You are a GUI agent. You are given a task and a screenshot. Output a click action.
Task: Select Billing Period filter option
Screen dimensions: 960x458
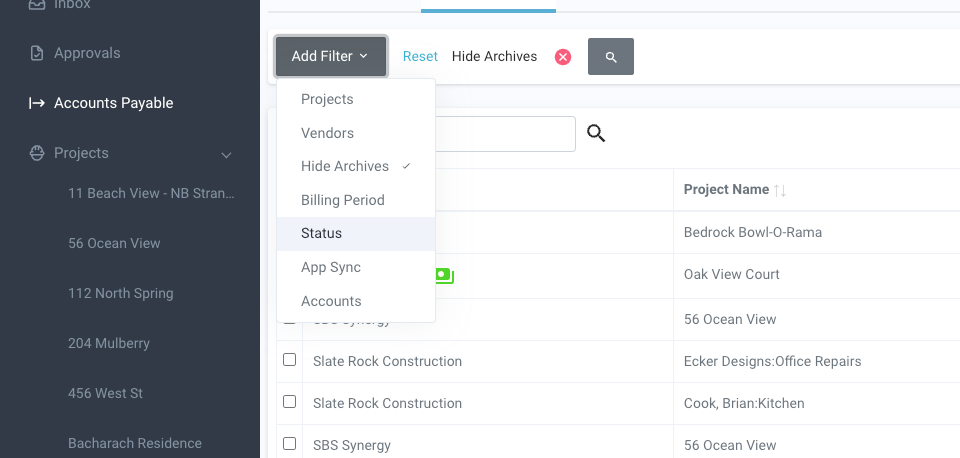[x=343, y=200]
